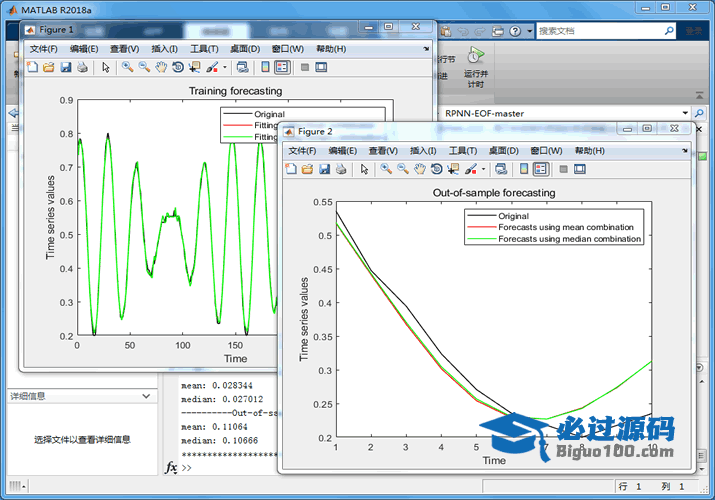Hide plot tools in Figure 2 toolbar
Viewport: 715px width, 500px height.
coord(564,169)
